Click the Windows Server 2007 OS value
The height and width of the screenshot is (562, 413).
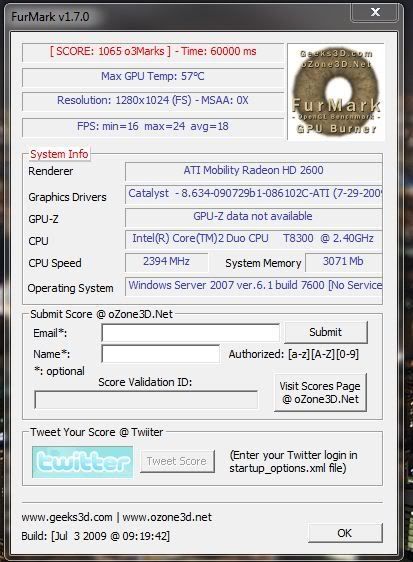(x=253, y=286)
